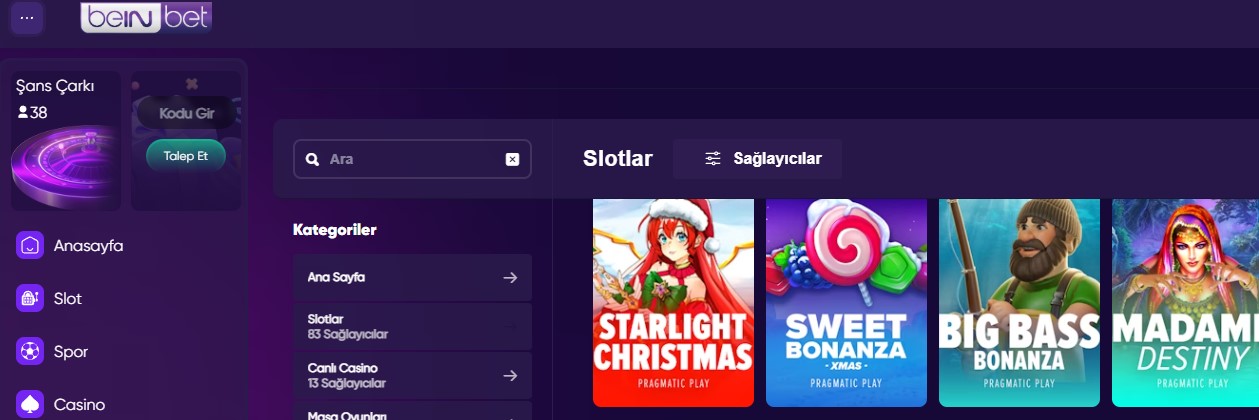Focus the Ara search field
This screenshot has width=1259, height=420.
(412, 159)
